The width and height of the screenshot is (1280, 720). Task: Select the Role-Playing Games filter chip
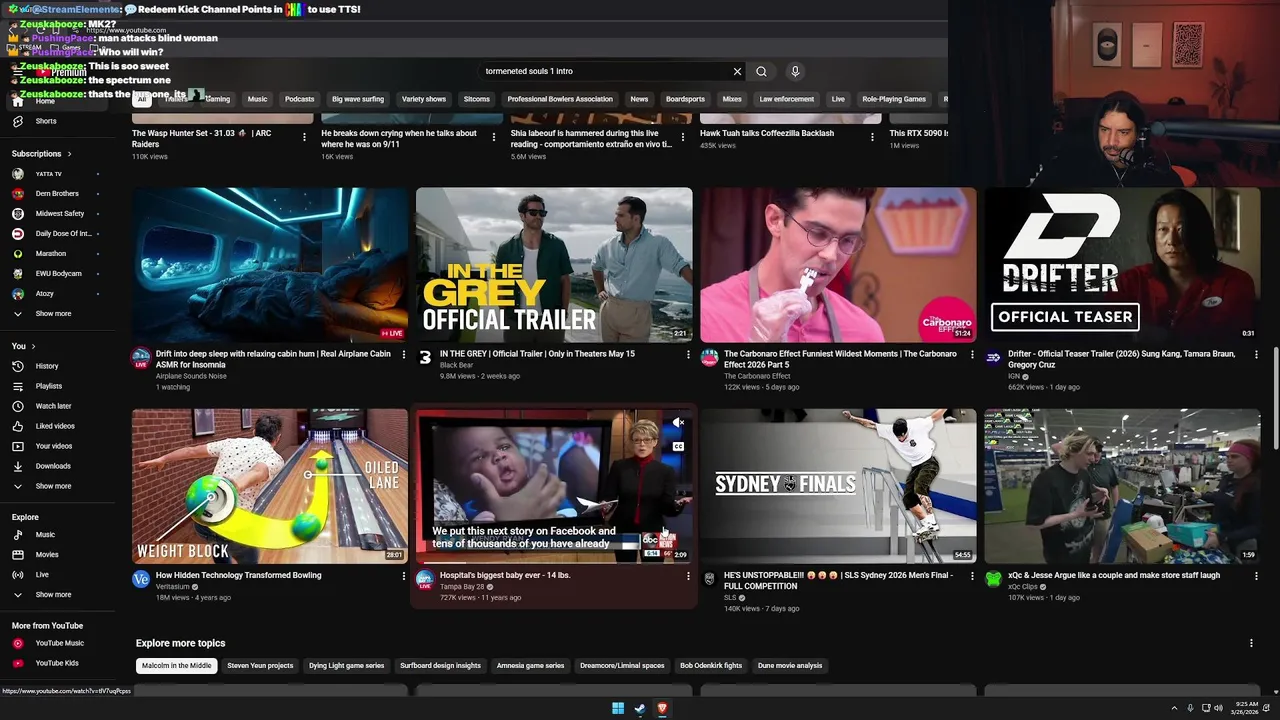[x=894, y=99]
